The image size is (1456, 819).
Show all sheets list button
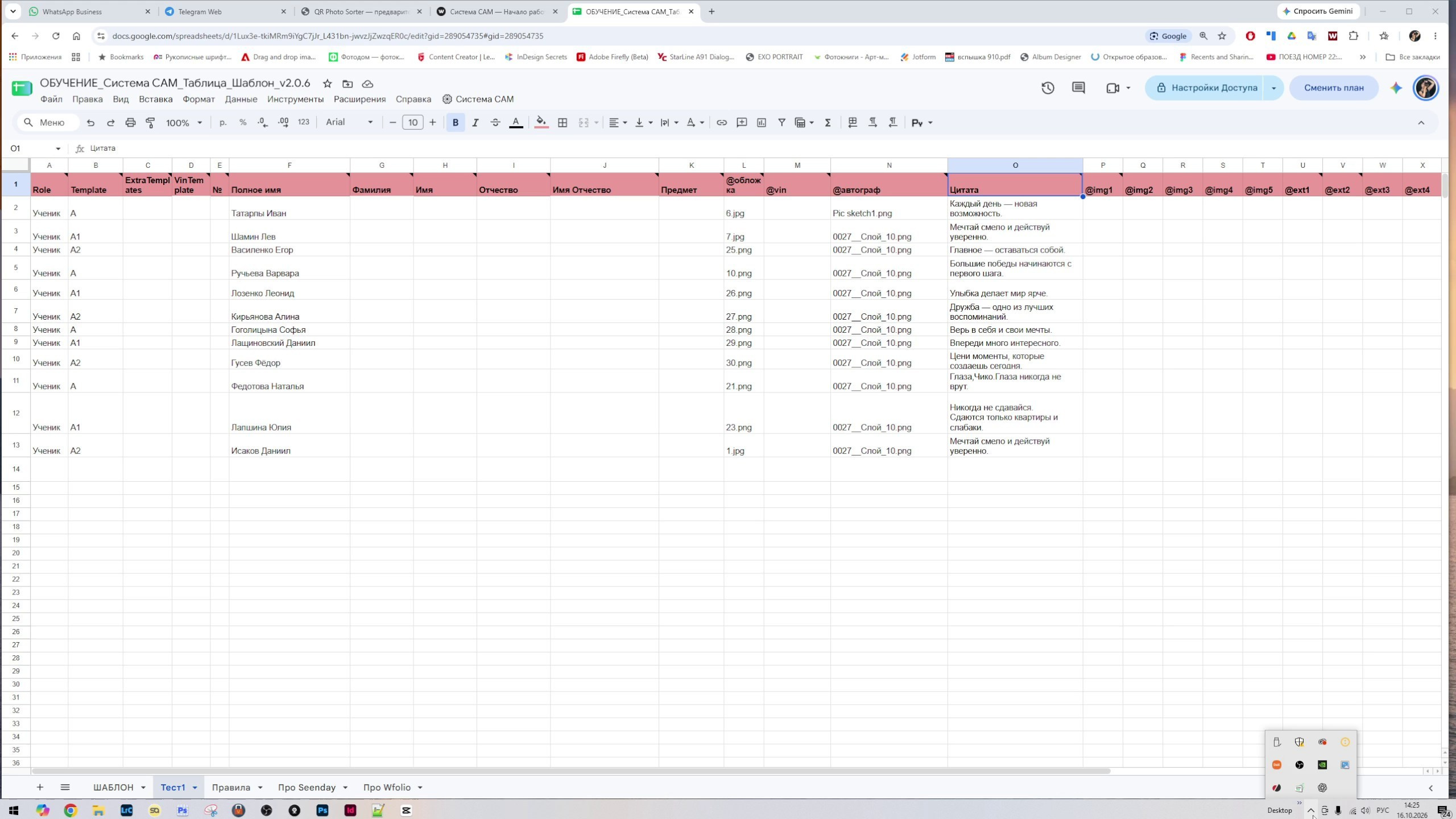(x=65, y=788)
